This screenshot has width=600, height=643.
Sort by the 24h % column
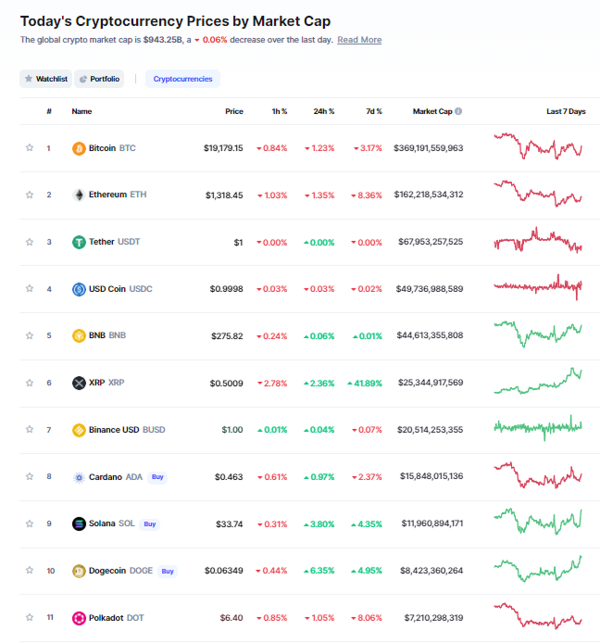324,111
